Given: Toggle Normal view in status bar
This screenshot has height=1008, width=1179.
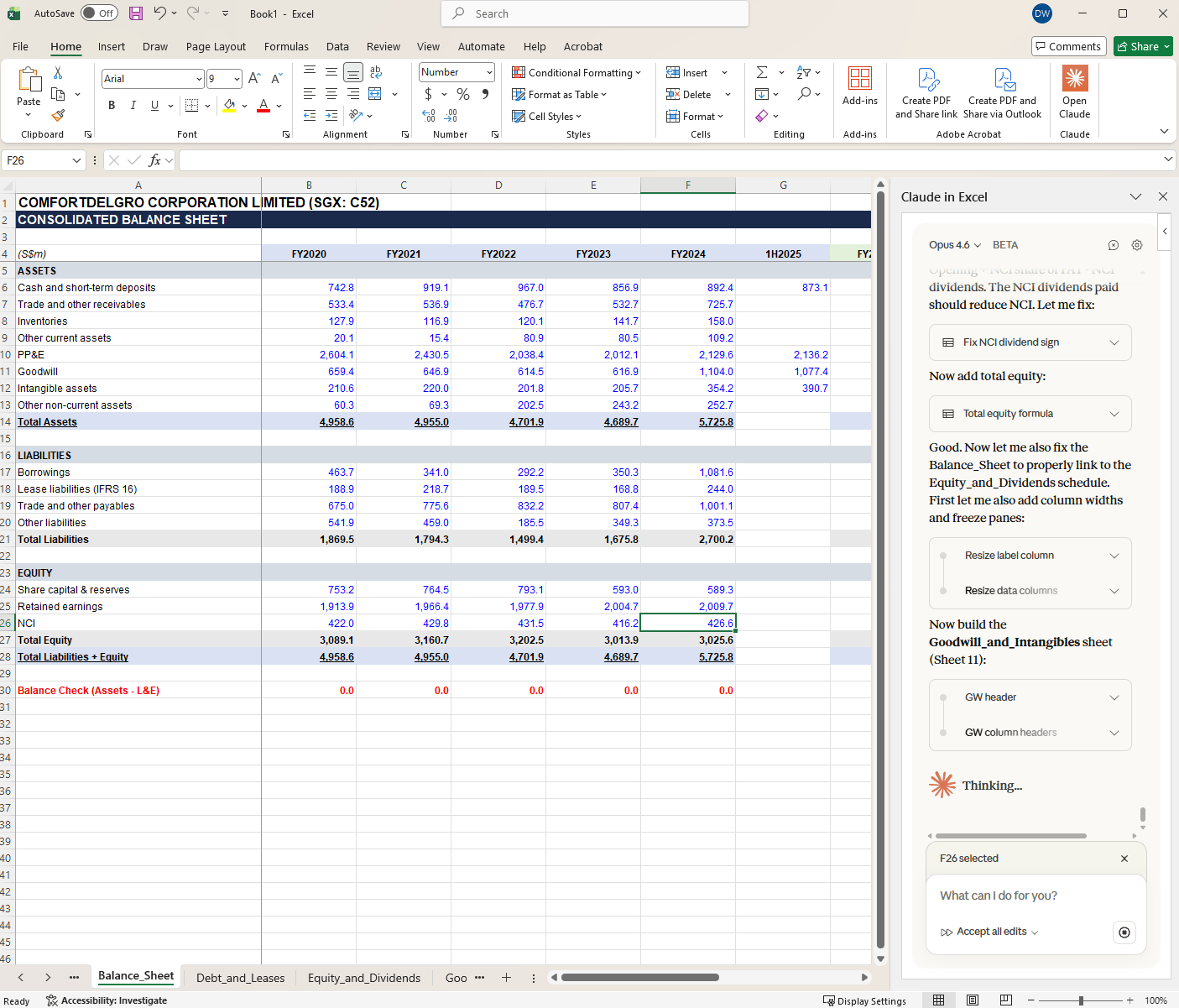Looking at the screenshot, I should pyautogui.click(x=939, y=1000).
